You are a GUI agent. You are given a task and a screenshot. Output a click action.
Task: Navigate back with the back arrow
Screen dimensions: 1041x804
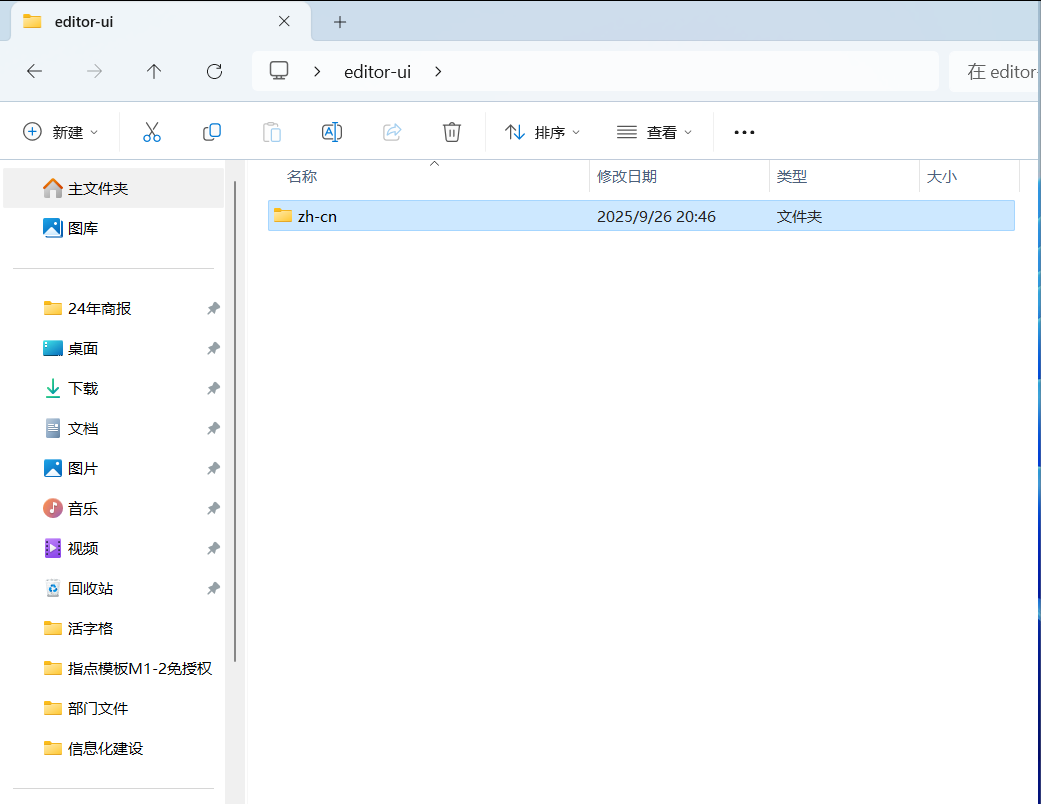coord(34,71)
